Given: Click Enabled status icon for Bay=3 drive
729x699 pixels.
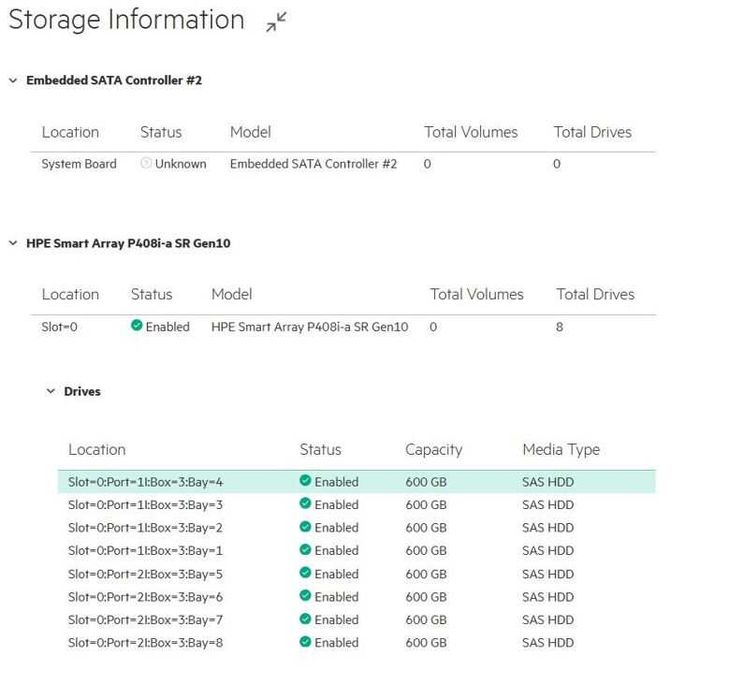Looking at the screenshot, I should pyautogui.click(x=305, y=503).
